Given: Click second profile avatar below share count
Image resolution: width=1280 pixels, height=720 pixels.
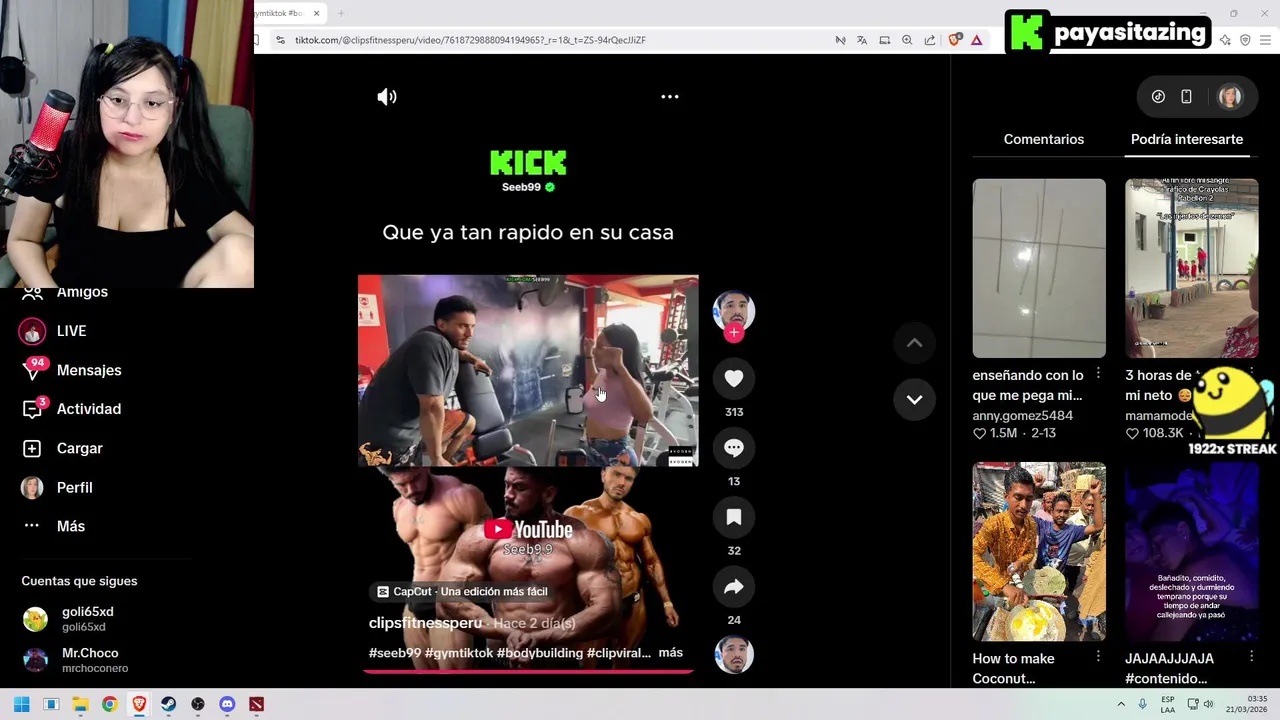Looking at the screenshot, I should coord(734,656).
